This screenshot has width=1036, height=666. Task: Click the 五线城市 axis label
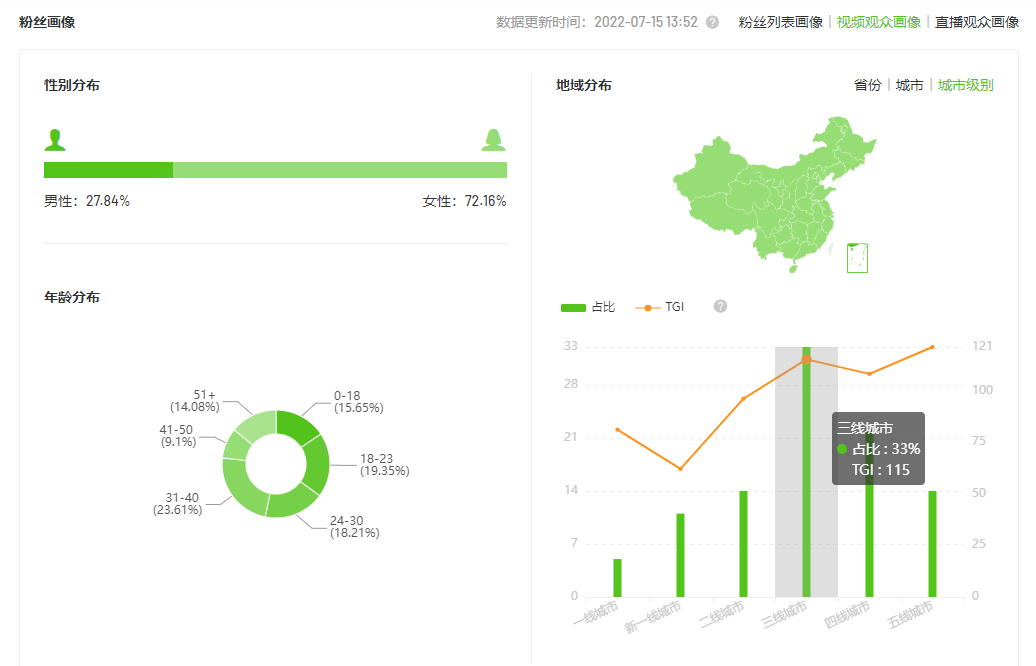pos(910,614)
